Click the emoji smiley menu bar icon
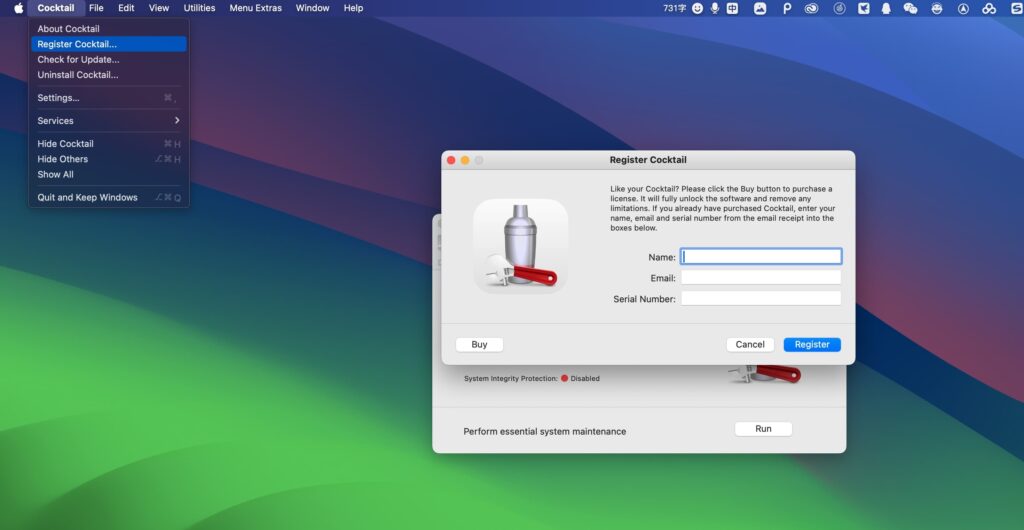Image resolution: width=1024 pixels, height=530 pixels. (x=697, y=8)
